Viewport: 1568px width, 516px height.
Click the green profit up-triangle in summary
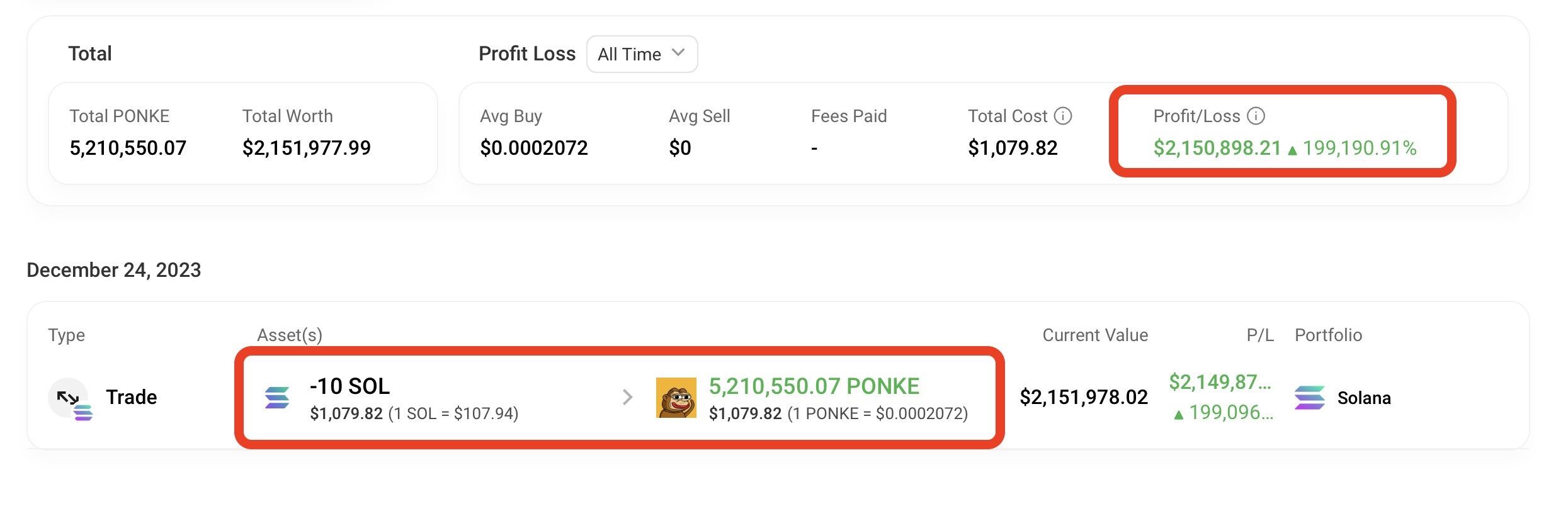tap(1292, 150)
